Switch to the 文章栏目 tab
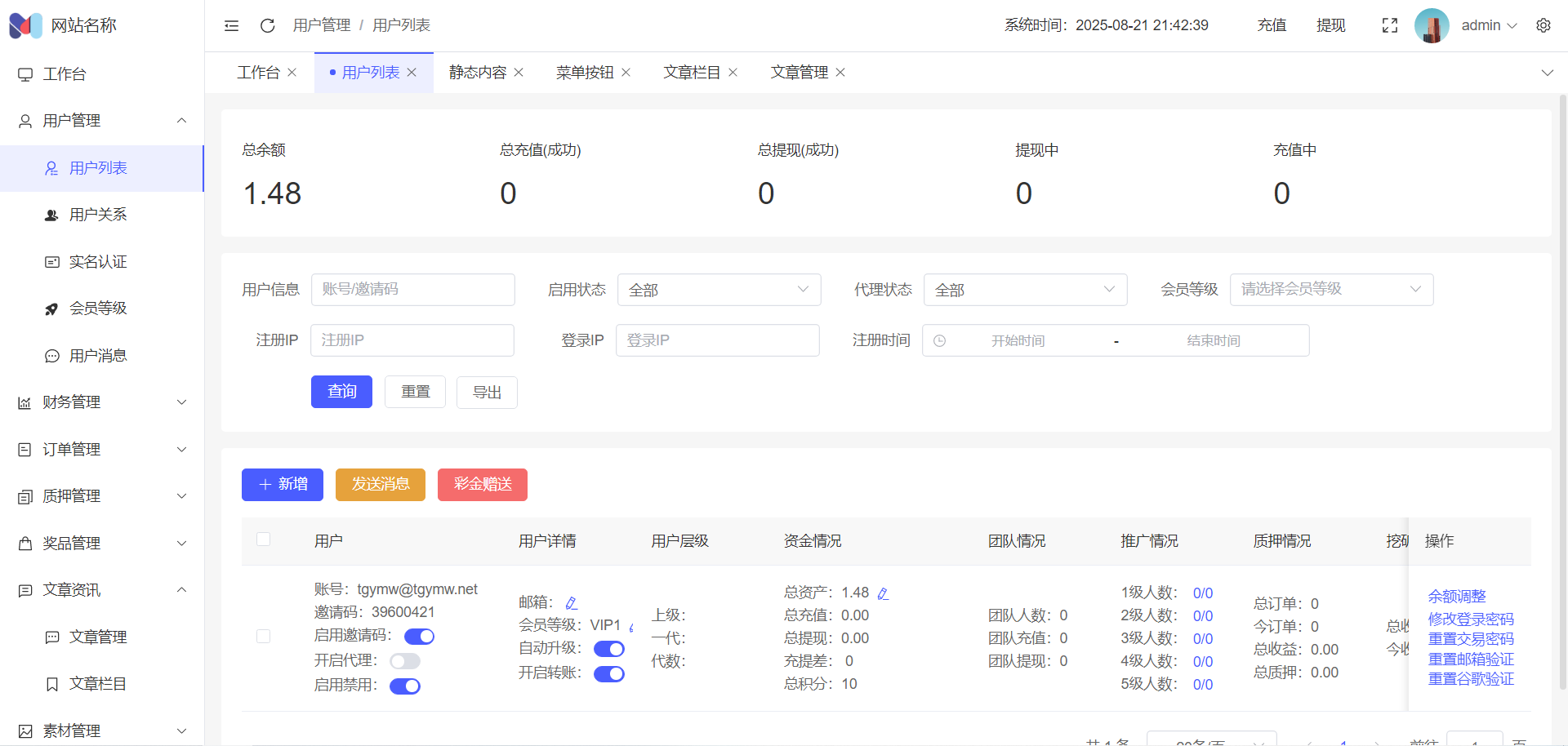Viewport: 1568px width, 746px height. point(691,73)
